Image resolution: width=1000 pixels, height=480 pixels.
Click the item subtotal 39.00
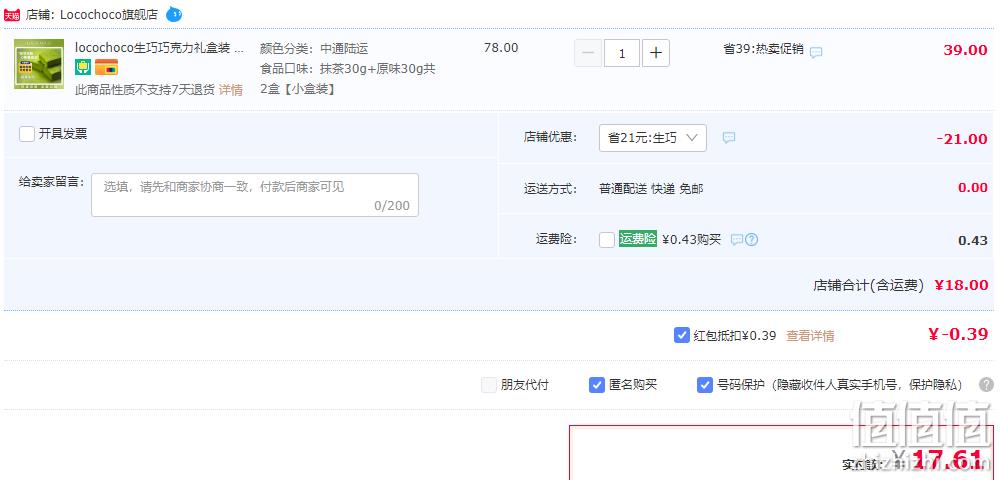click(965, 50)
